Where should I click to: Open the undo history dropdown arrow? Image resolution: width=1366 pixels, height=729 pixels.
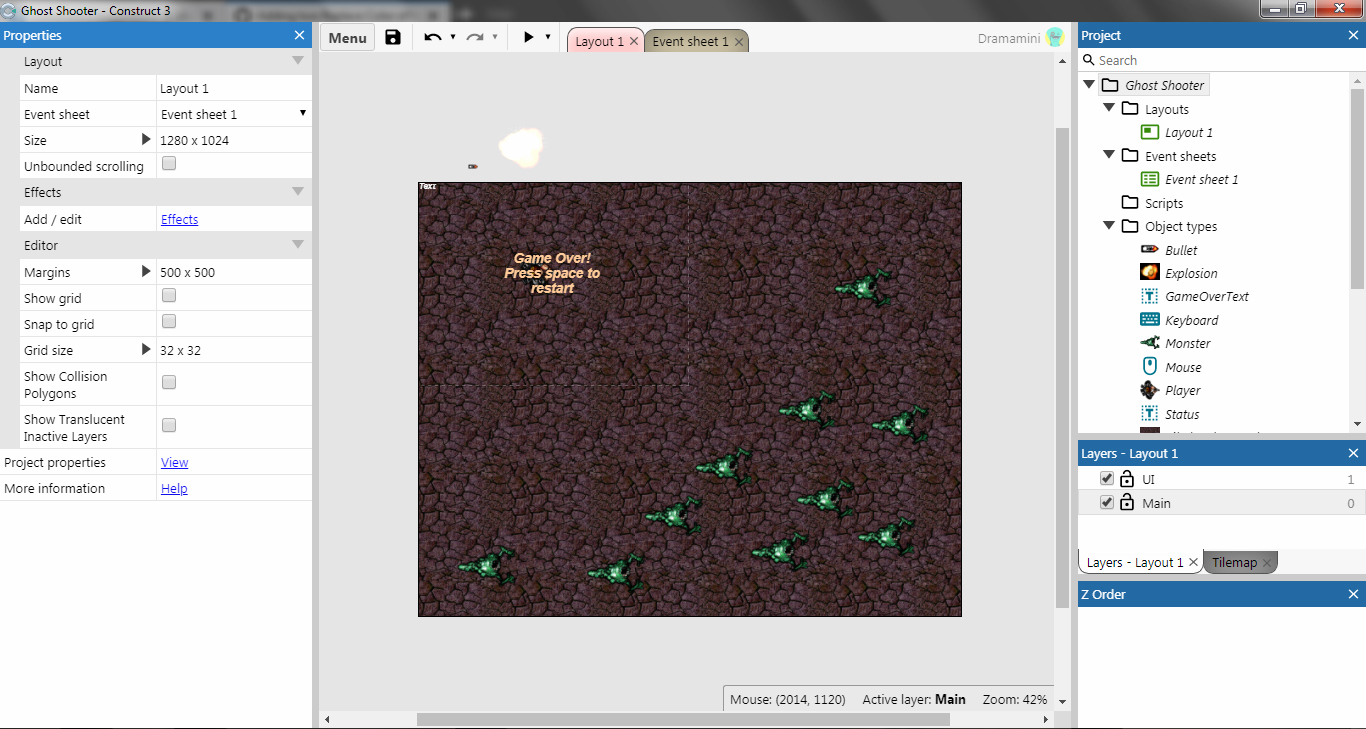pyautogui.click(x=453, y=37)
